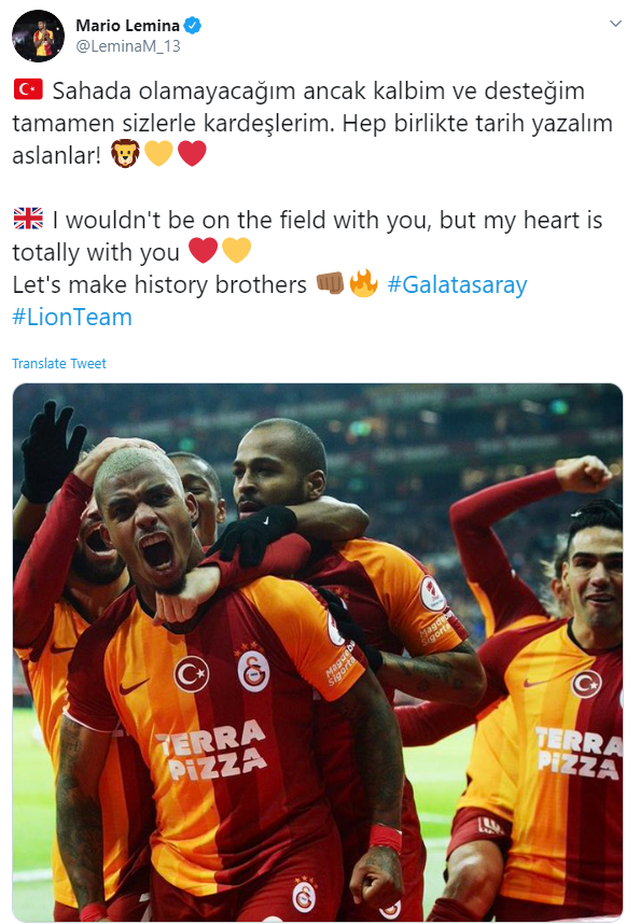Image resolution: width=640 pixels, height=924 pixels.
Task: Click the red heart after the lion emoji
Action: coord(192,154)
